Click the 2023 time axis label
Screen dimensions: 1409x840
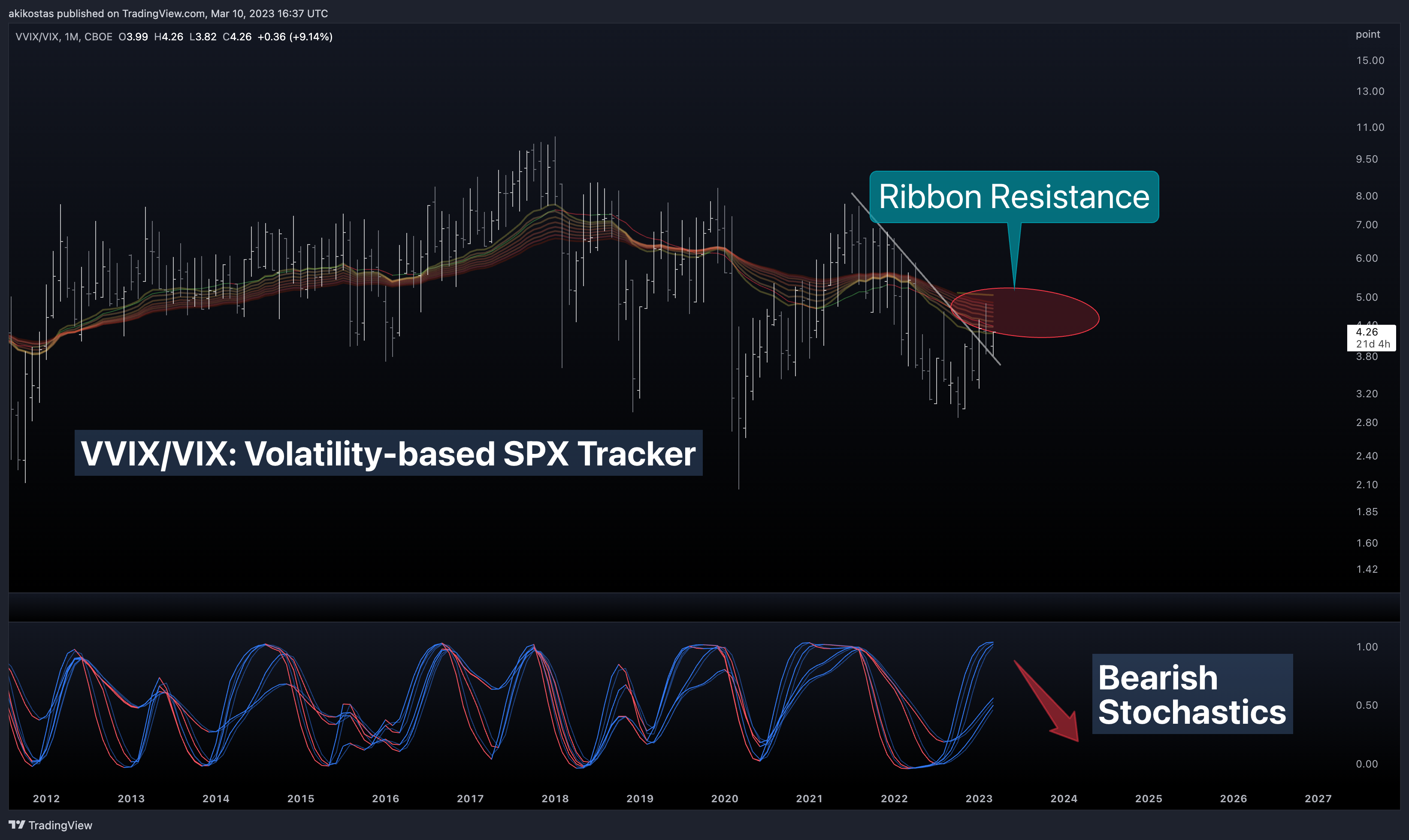coord(980,799)
